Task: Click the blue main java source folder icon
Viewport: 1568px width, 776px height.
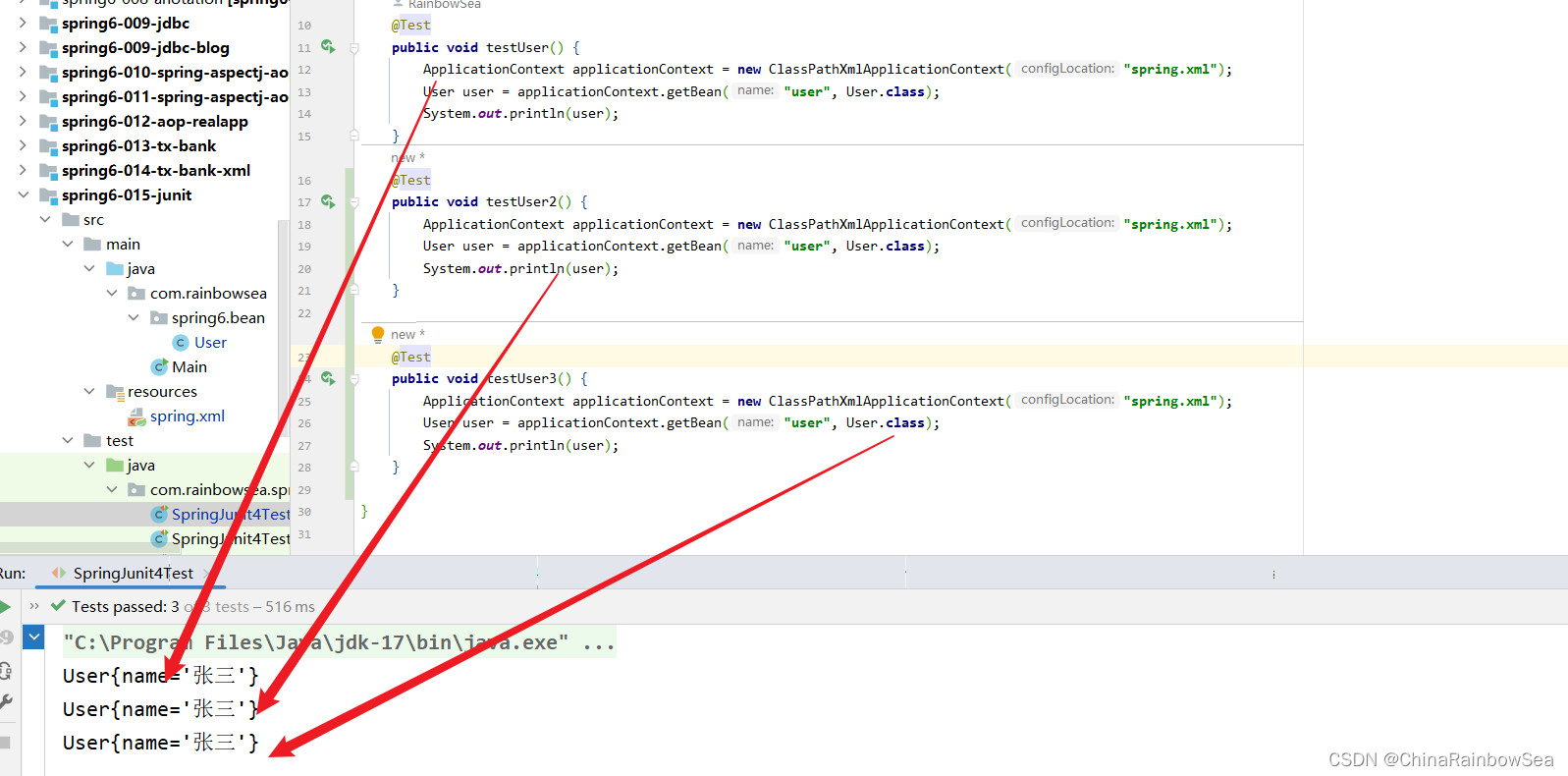Action: [x=115, y=269]
